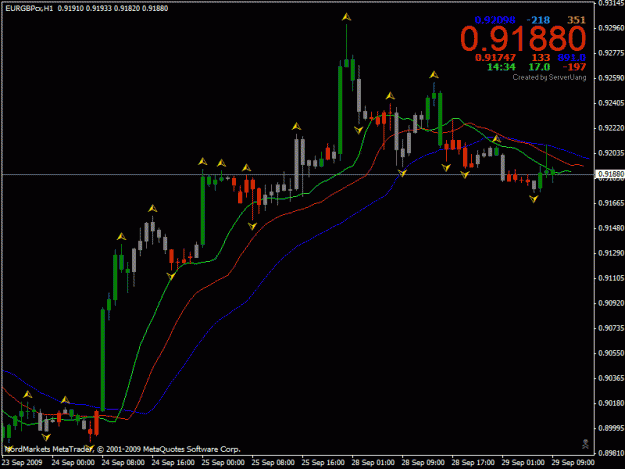This screenshot has height=469, width=625.
Task: Click the 0.91665 price axis label
Action: (x=611, y=203)
